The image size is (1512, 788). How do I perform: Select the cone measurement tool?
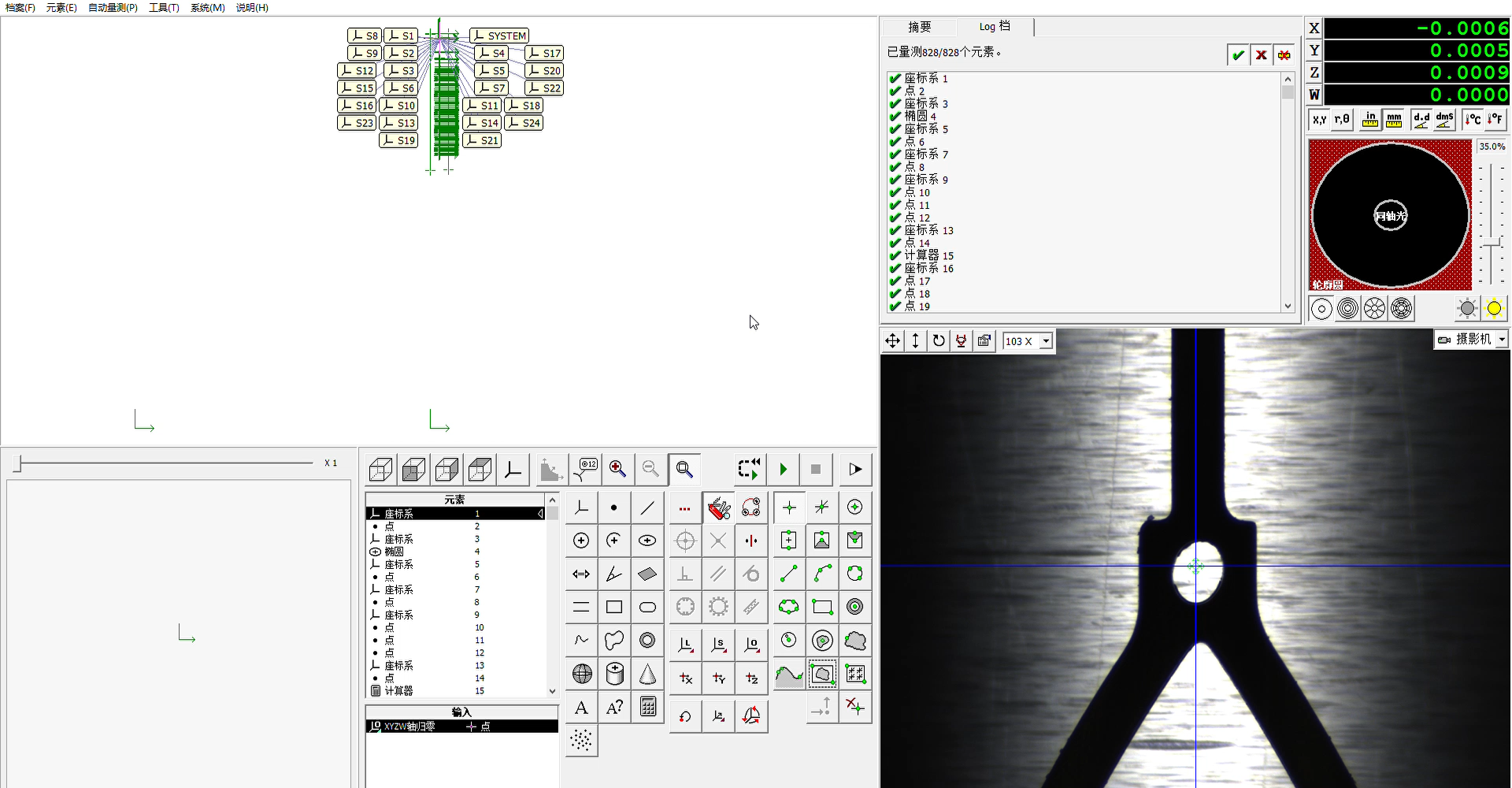tap(647, 674)
